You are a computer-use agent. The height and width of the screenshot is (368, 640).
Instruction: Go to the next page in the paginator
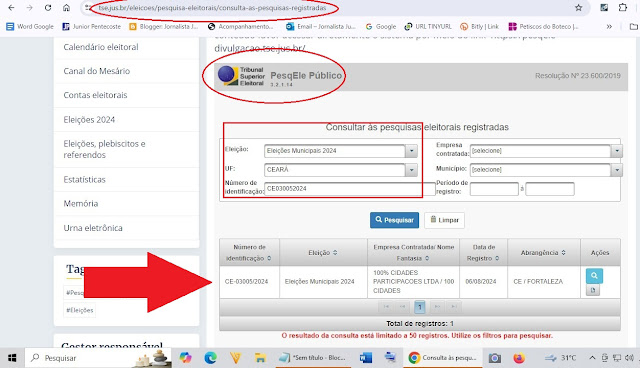point(437,306)
